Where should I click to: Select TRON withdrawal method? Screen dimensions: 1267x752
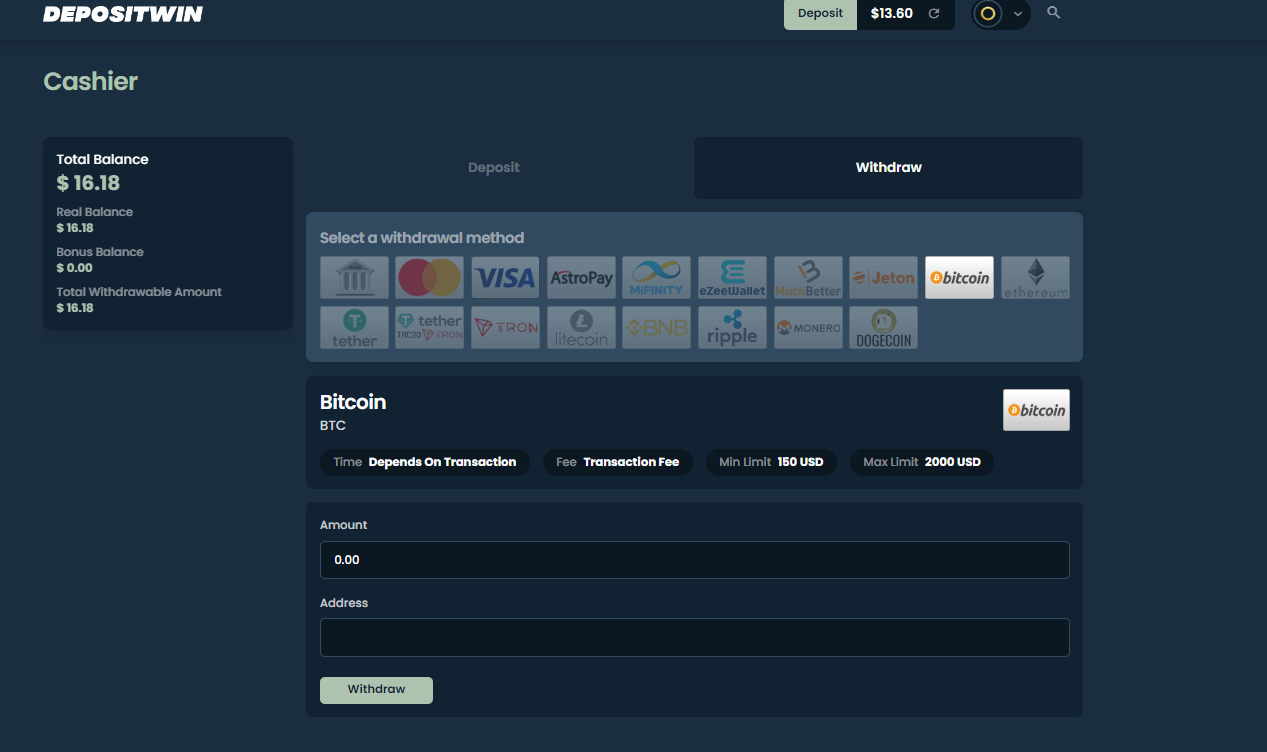(x=505, y=328)
